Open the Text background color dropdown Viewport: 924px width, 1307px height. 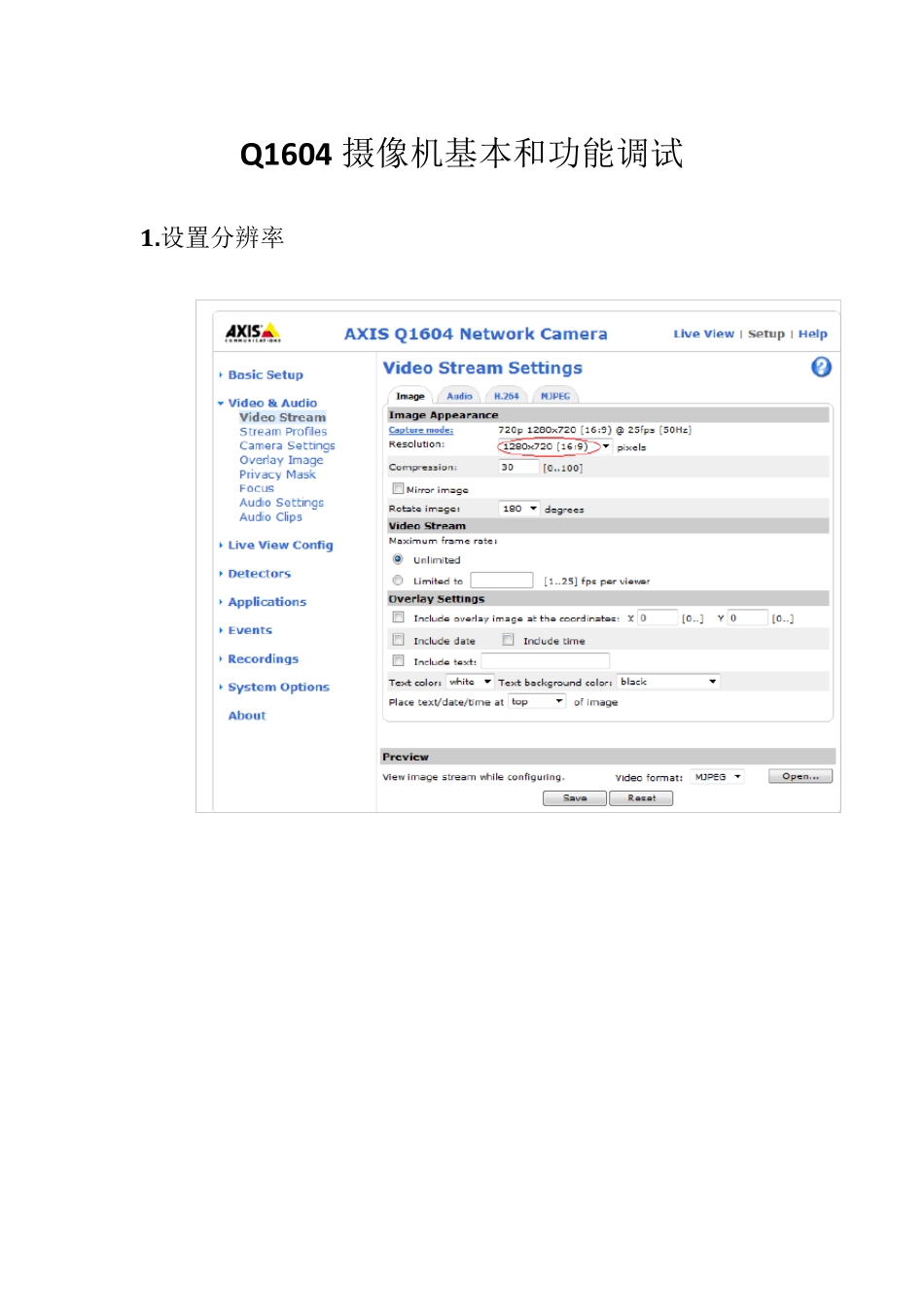tap(668, 682)
